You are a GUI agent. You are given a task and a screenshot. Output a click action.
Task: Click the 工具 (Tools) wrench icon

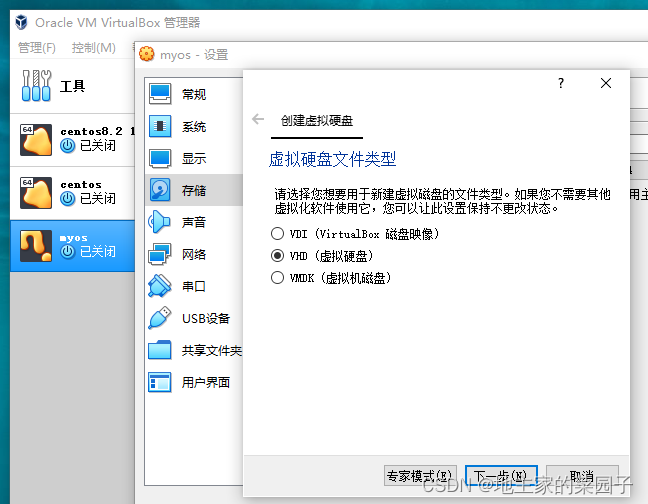click(x=36, y=86)
